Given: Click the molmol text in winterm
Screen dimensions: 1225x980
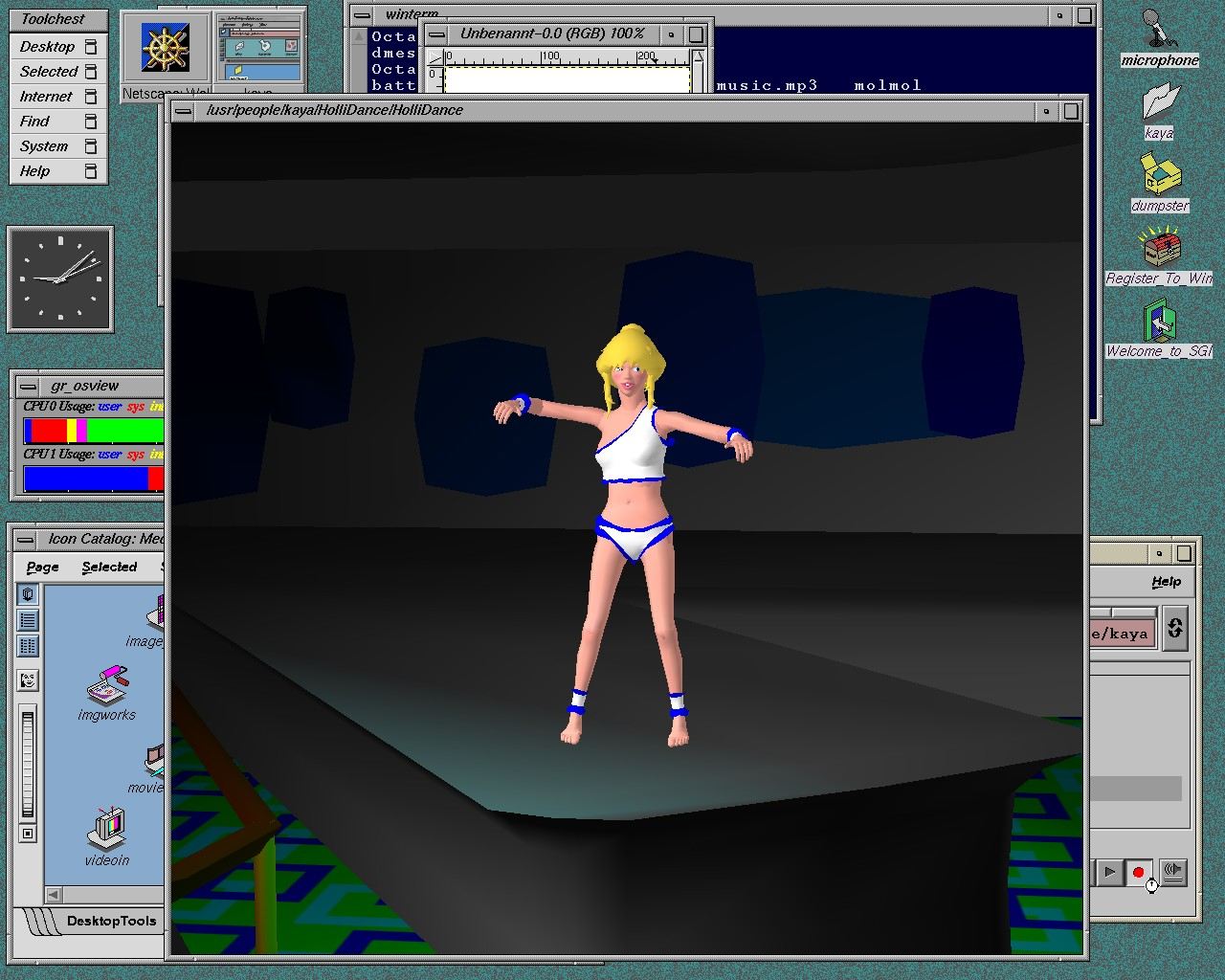Looking at the screenshot, I should pyautogui.click(x=888, y=85).
